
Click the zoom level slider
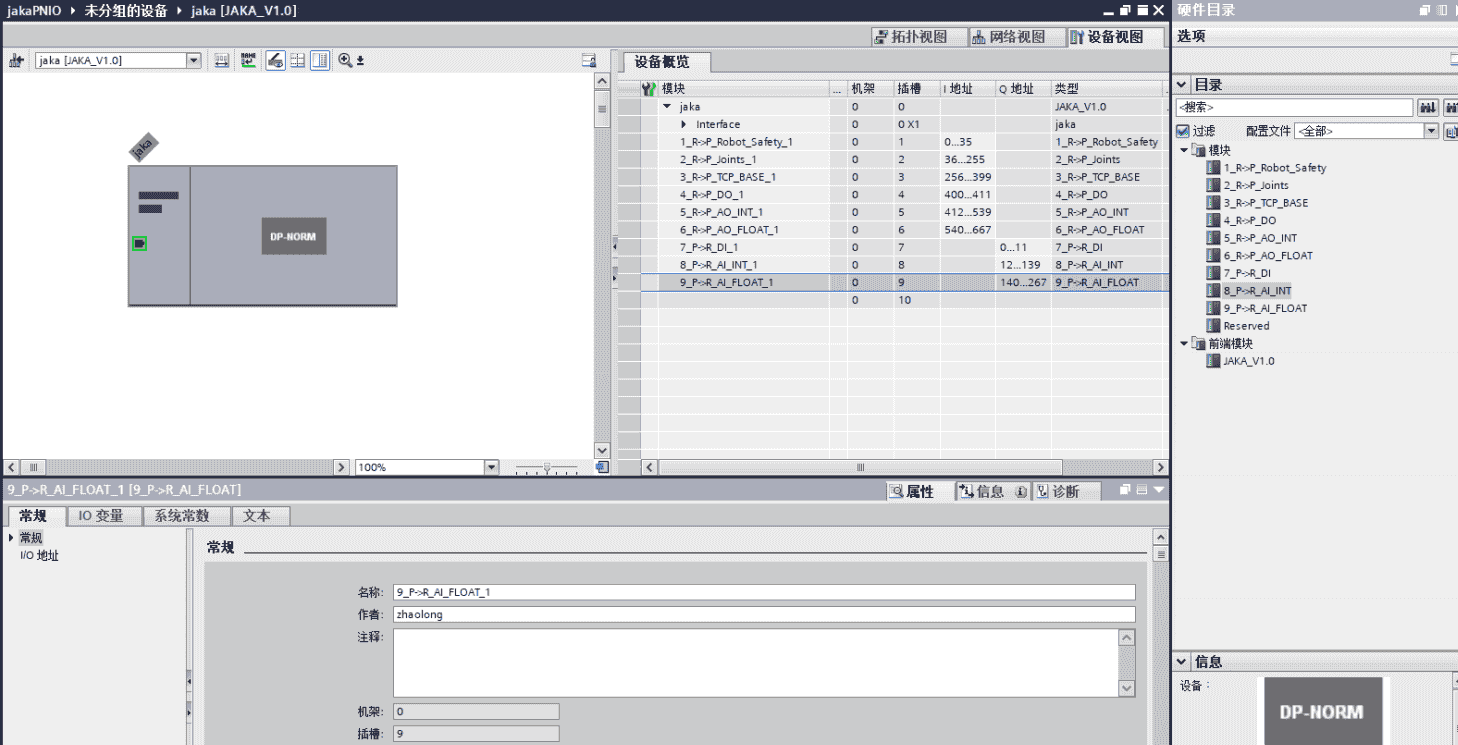pyautogui.click(x=546, y=467)
